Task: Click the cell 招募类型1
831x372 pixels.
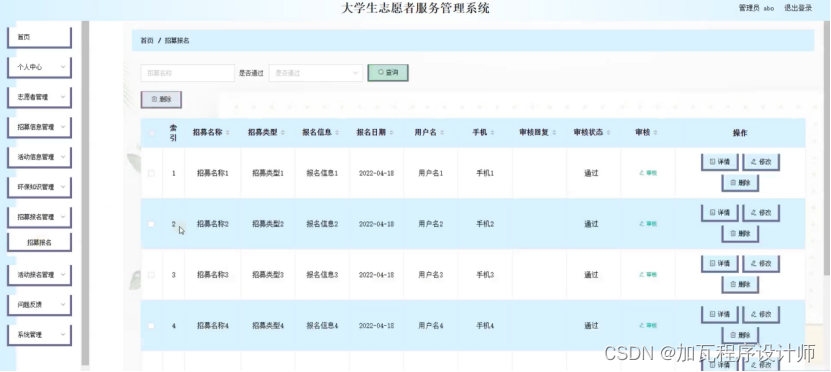Action: (x=268, y=173)
